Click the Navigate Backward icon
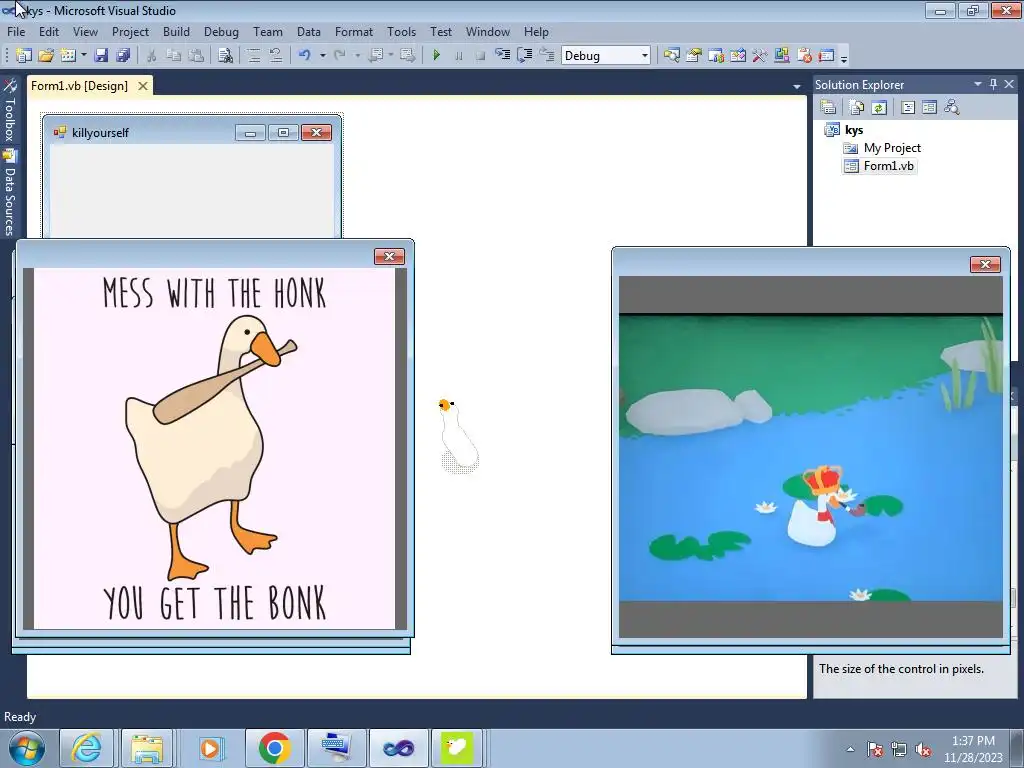 (x=376, y=56)
